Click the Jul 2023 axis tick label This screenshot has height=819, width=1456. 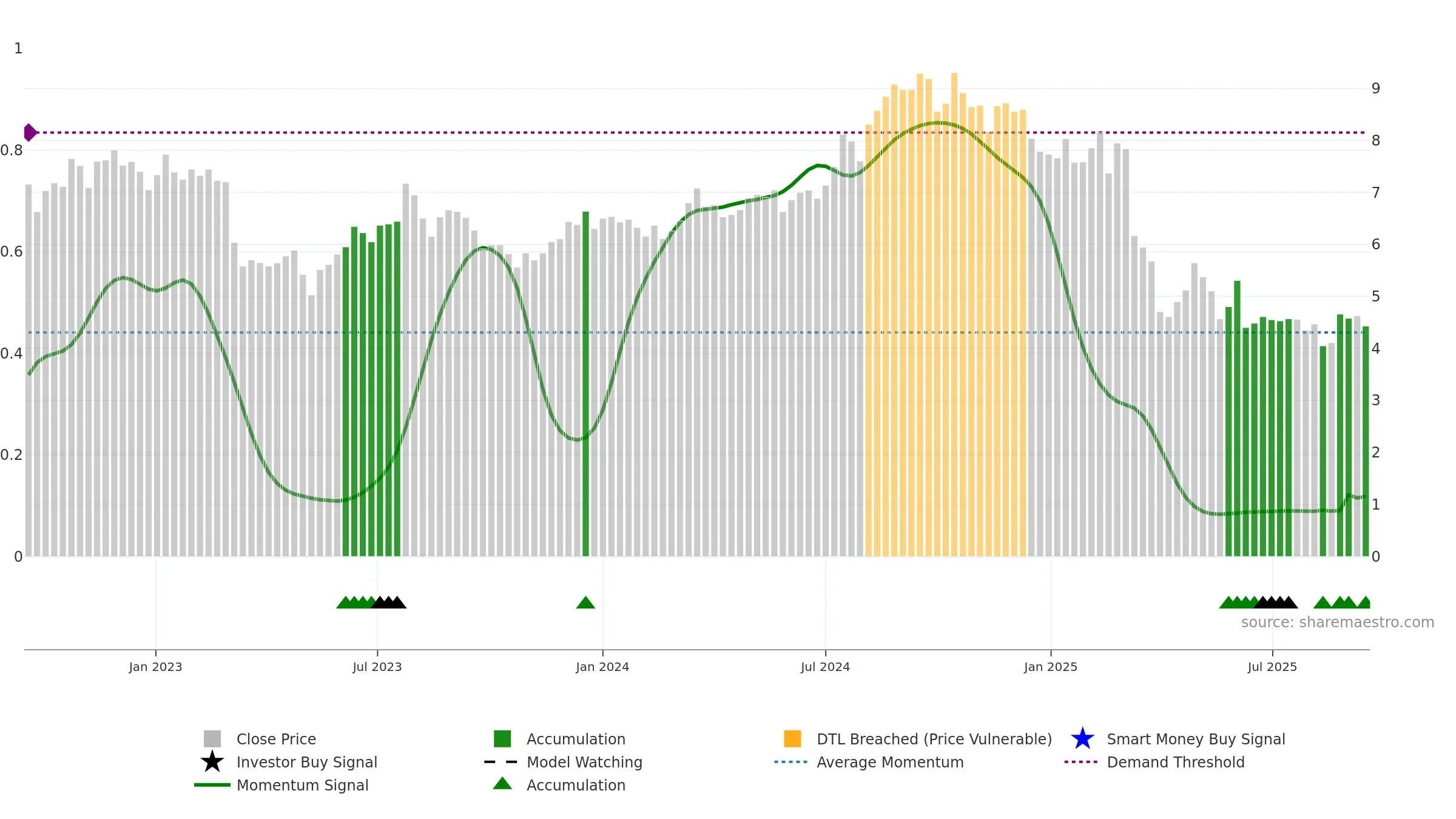click(x=377, y=667)
